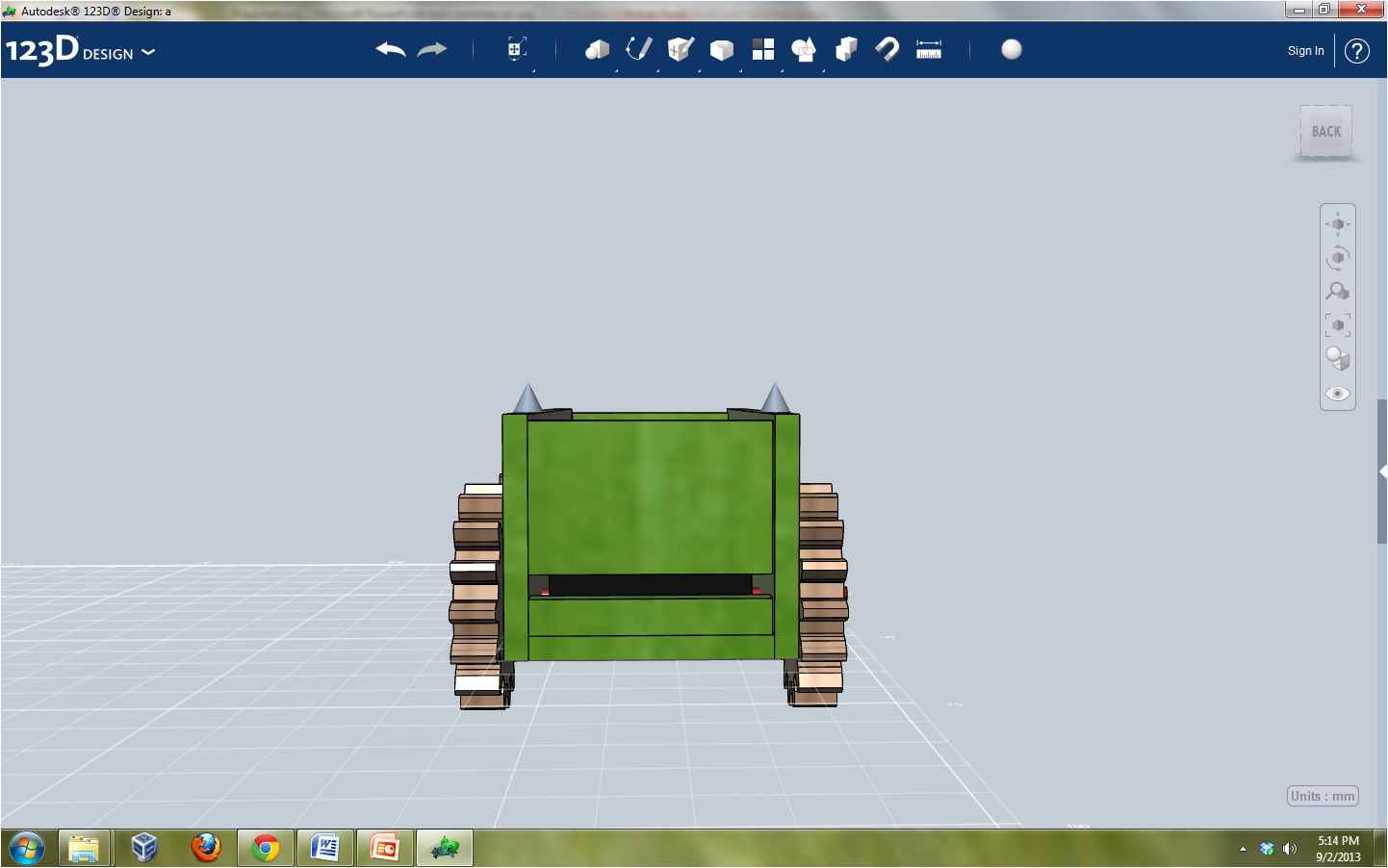Open the volume control in the tray
Screen dimensions: 1388x868
1290,849
